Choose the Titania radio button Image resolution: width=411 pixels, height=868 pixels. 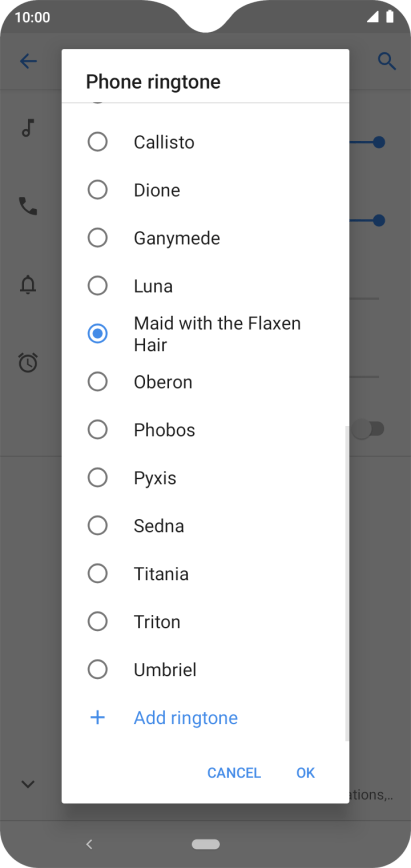[97, 574]
